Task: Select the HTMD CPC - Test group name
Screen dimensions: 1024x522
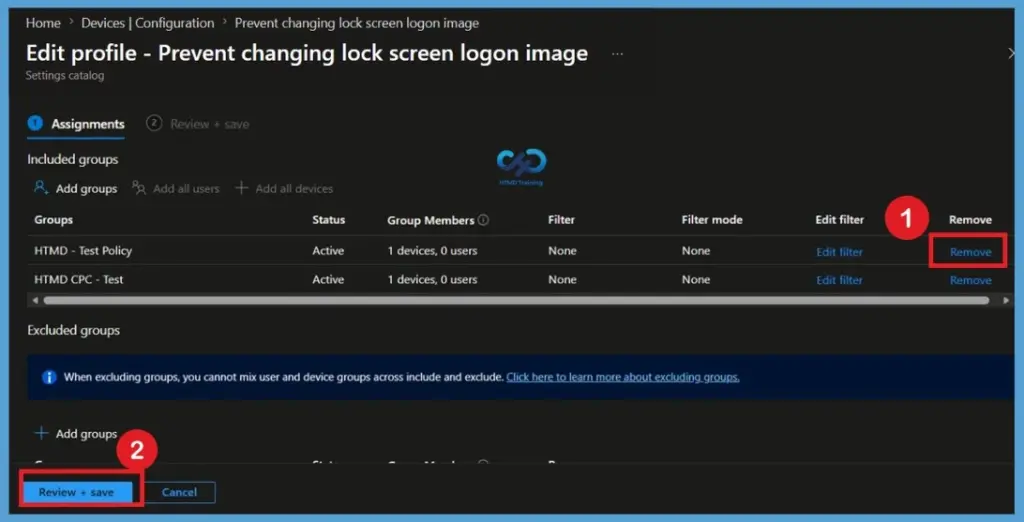Action: pyautogui.click(x=78, y=280)
